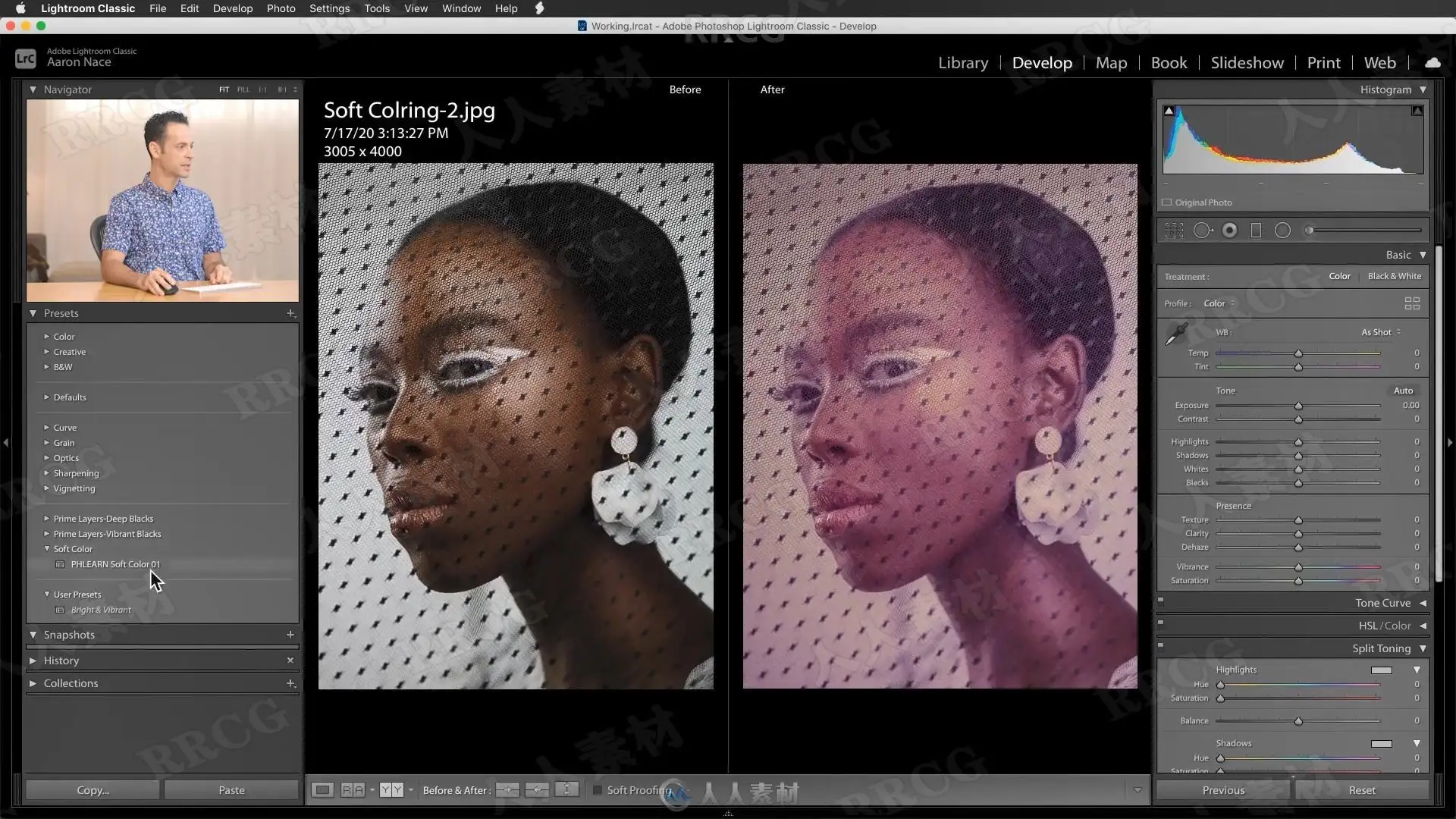This screenshot has height=819, width=1456.
Task: Toggle highlight clipping indicator in Histogram
Action: pos(1417,111)
